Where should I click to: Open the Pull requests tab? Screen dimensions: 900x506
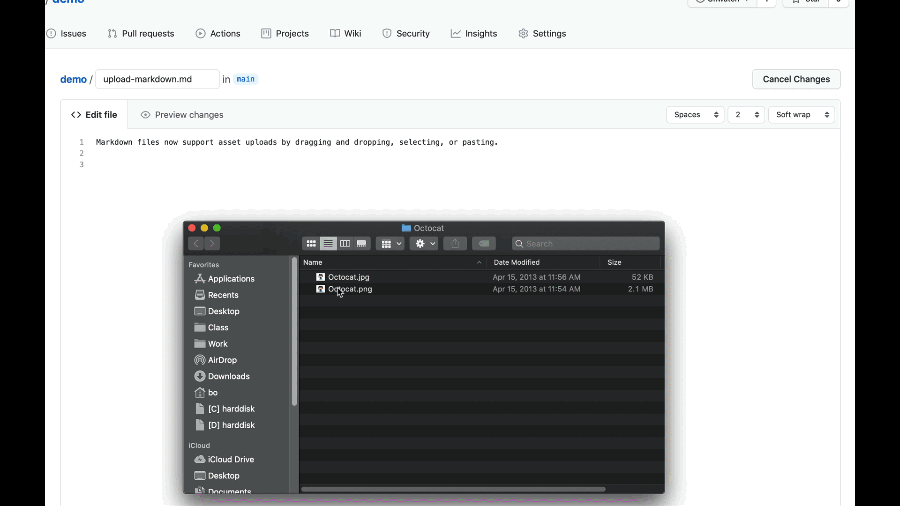(141, 34)
